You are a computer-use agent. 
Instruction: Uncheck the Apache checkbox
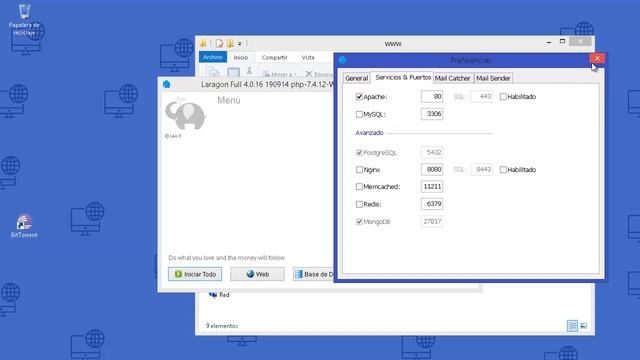(x=359, y=97)
